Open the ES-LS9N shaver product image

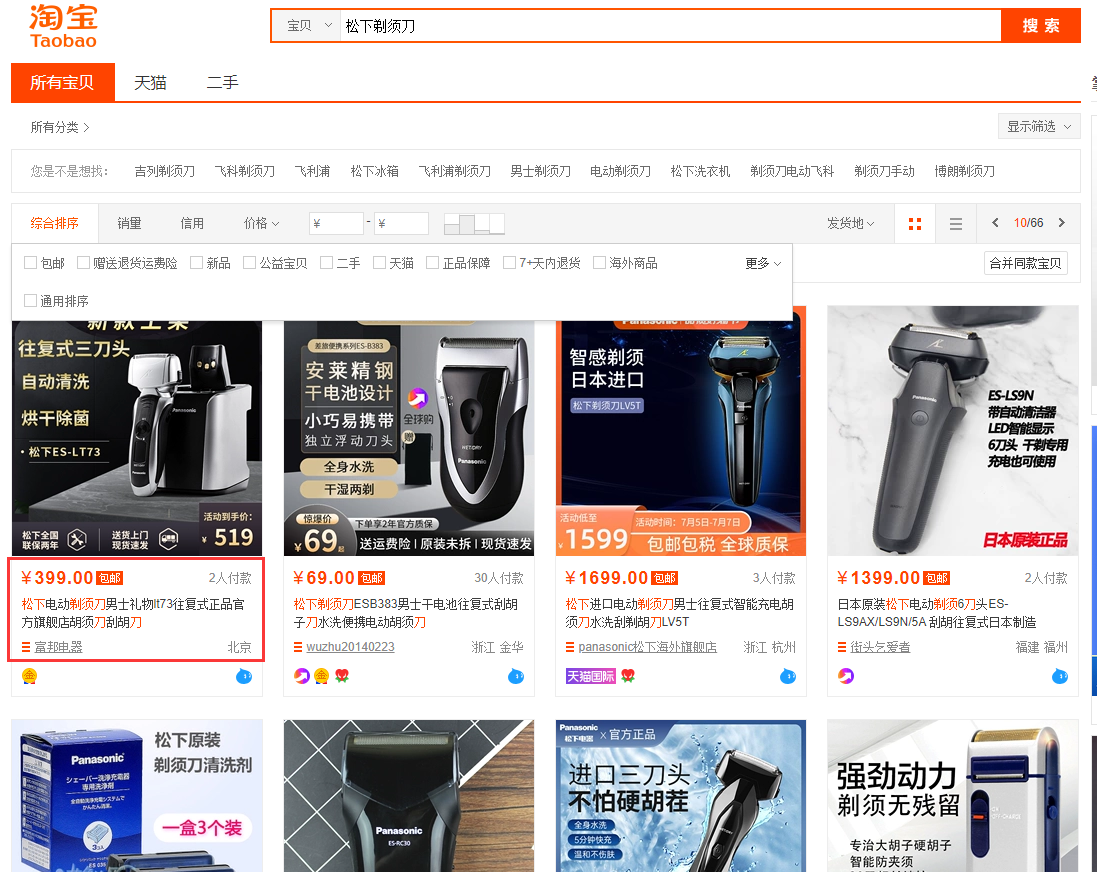click(x=953, y=431)
